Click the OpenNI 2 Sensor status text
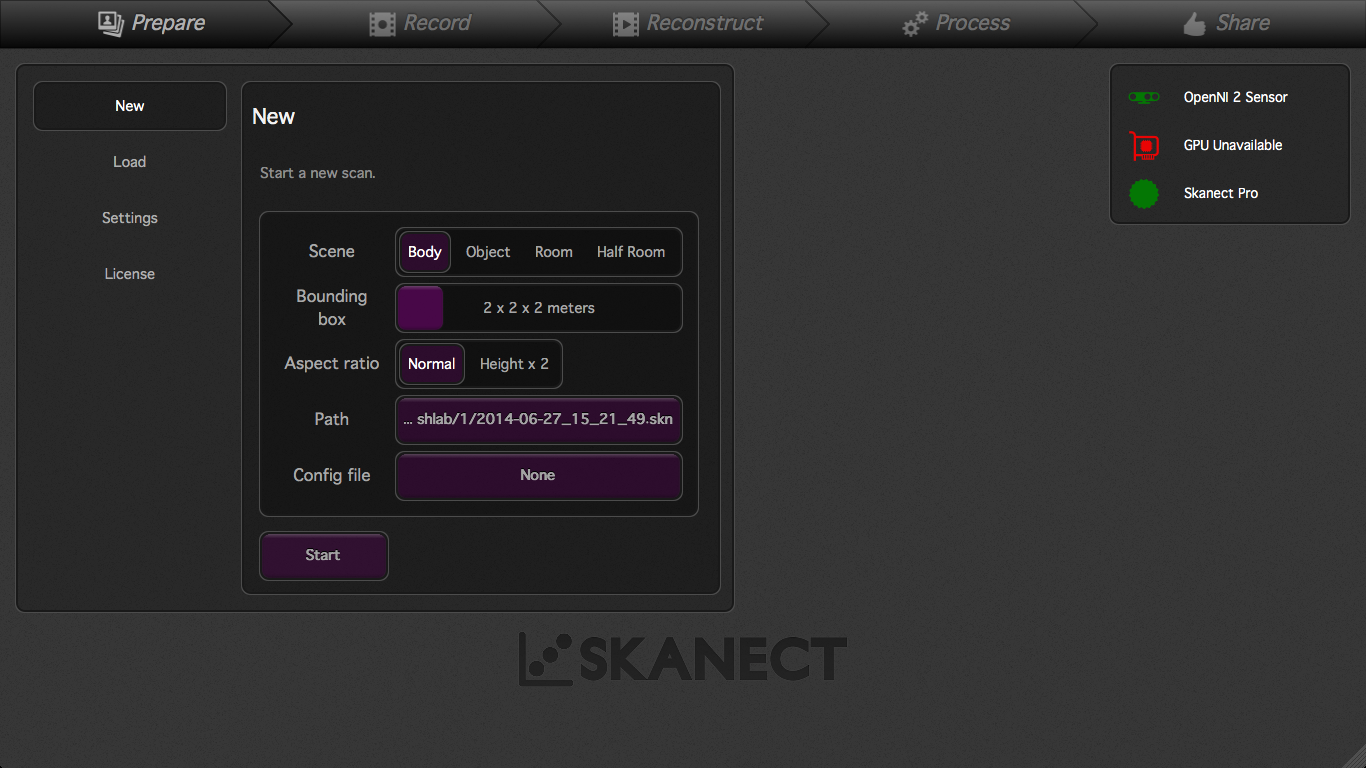 pos(1235,97)
